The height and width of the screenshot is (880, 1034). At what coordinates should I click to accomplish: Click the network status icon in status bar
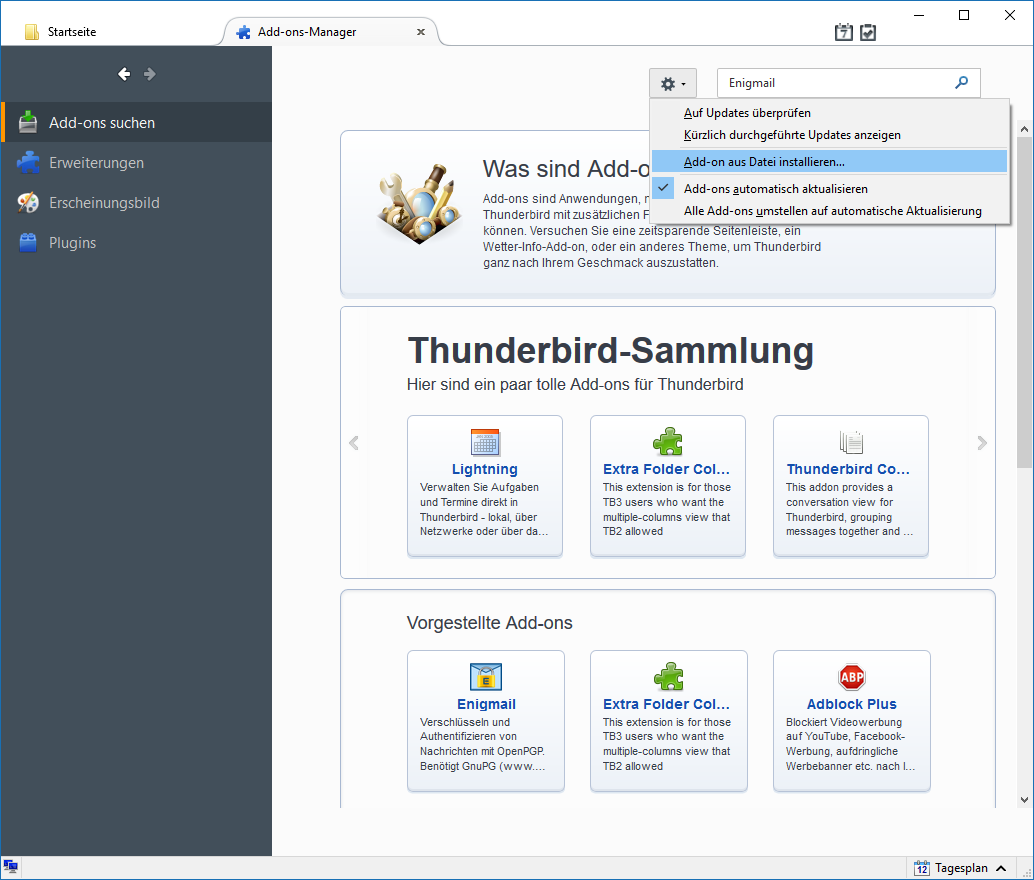(x=11, y=867)
